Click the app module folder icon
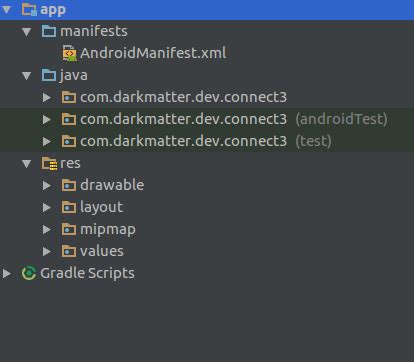This screenshot has width=414, height=362. click(x=29, y=9)
